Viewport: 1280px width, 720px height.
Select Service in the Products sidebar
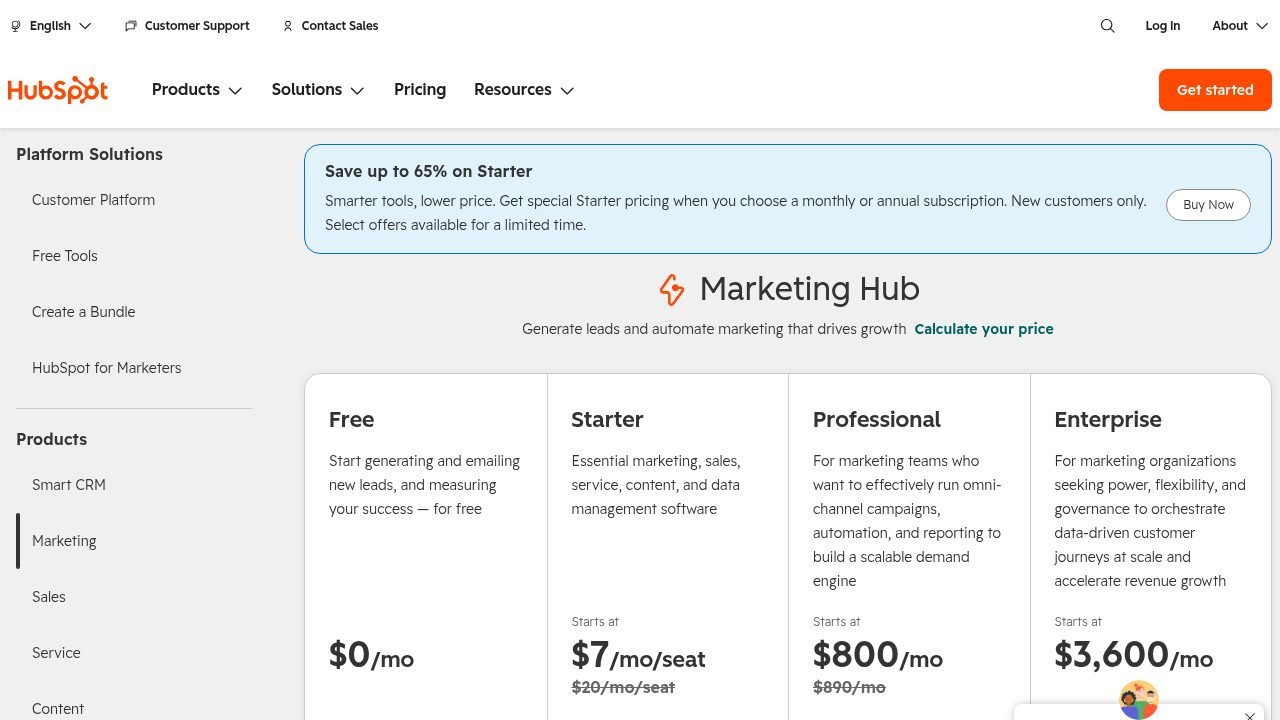[56, 653]
